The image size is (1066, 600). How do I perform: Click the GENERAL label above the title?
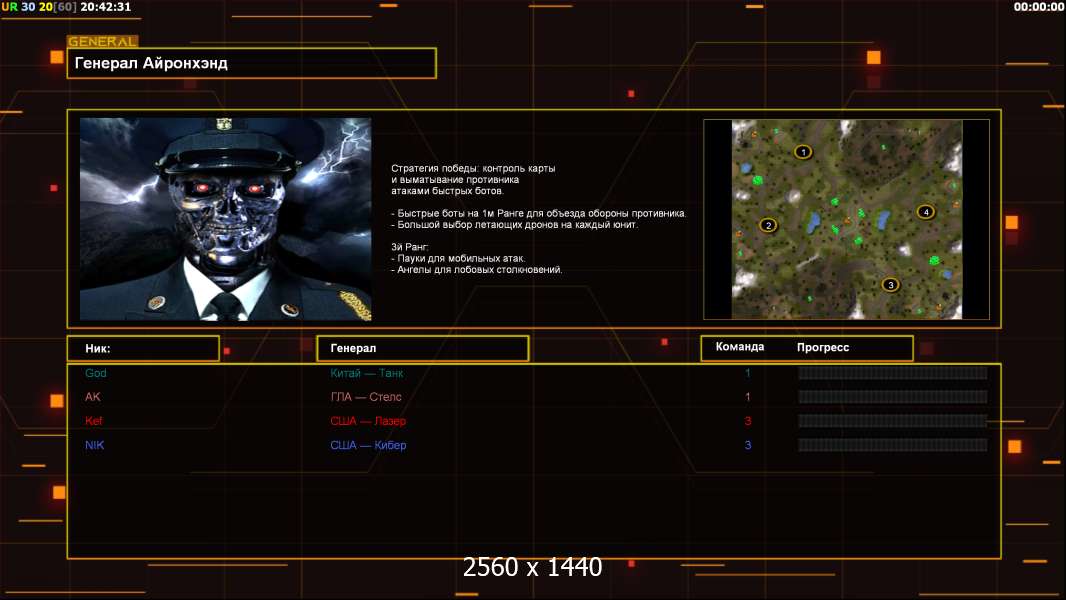(102, 41)
